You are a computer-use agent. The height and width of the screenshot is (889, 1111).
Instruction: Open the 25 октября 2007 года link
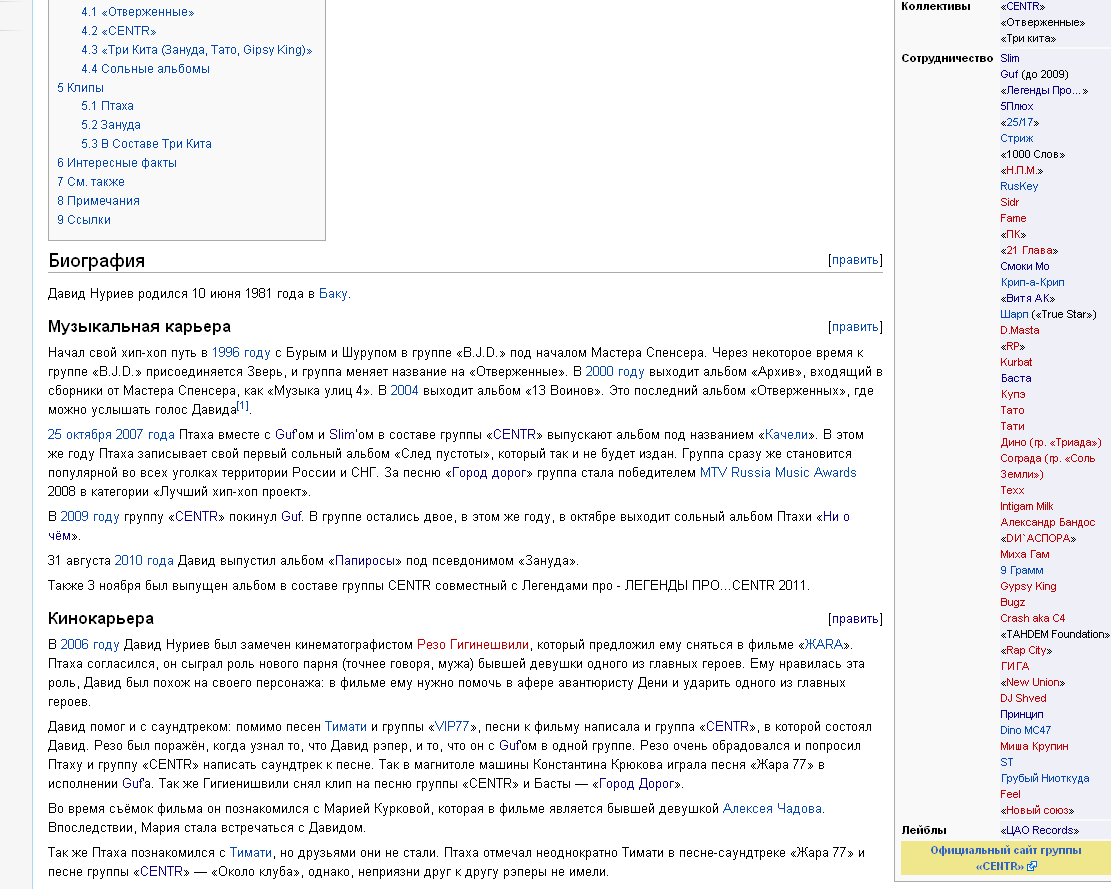(x=111, y=435)
